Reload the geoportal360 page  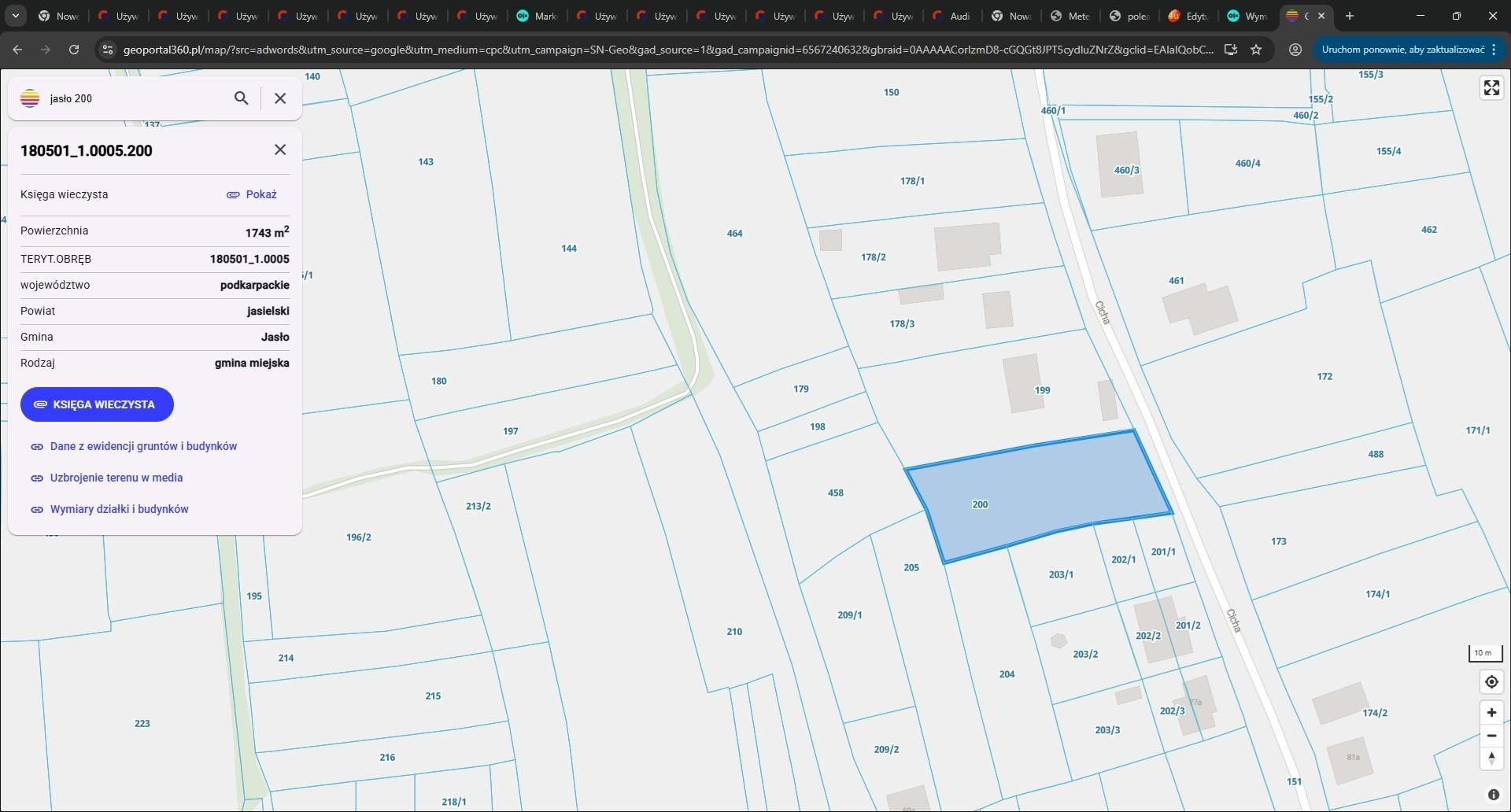pyautogui.click(x=74, y=50)
